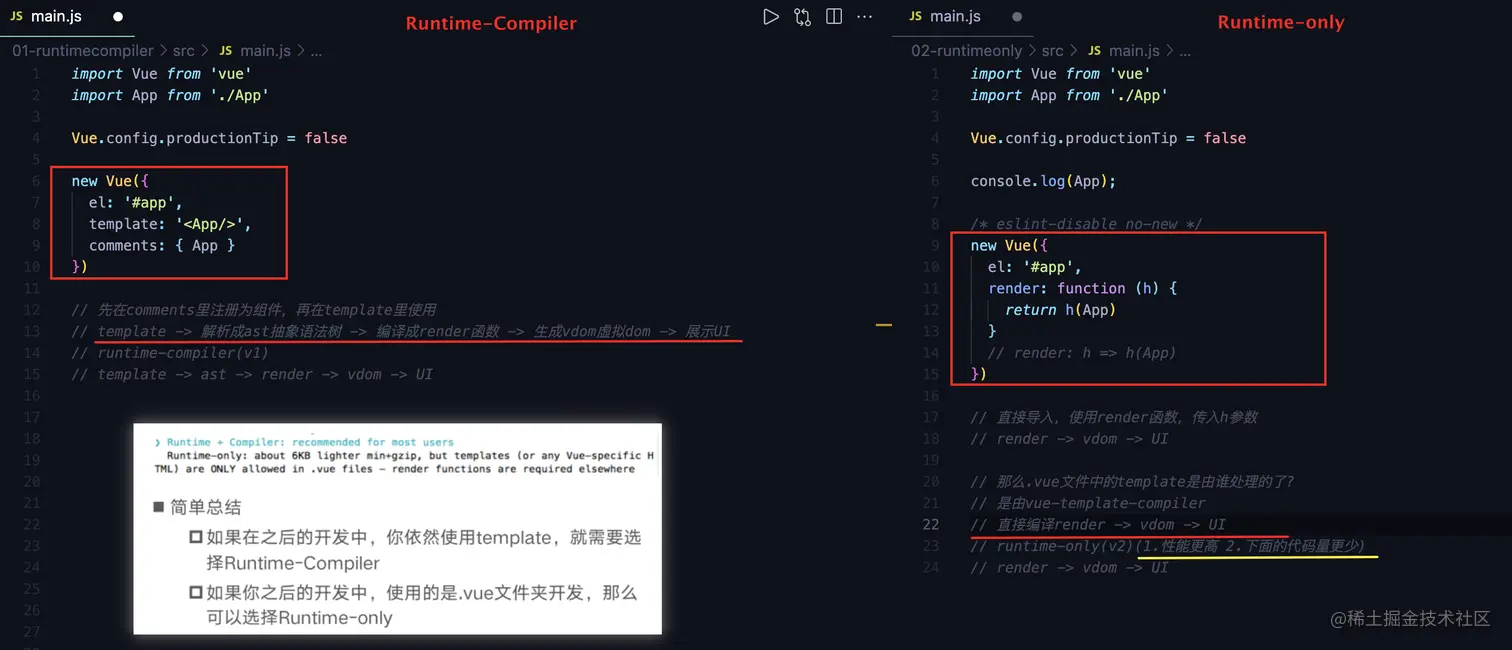Click the JS icon in the left breadcrumb
1512x650 pixels.
225,50
